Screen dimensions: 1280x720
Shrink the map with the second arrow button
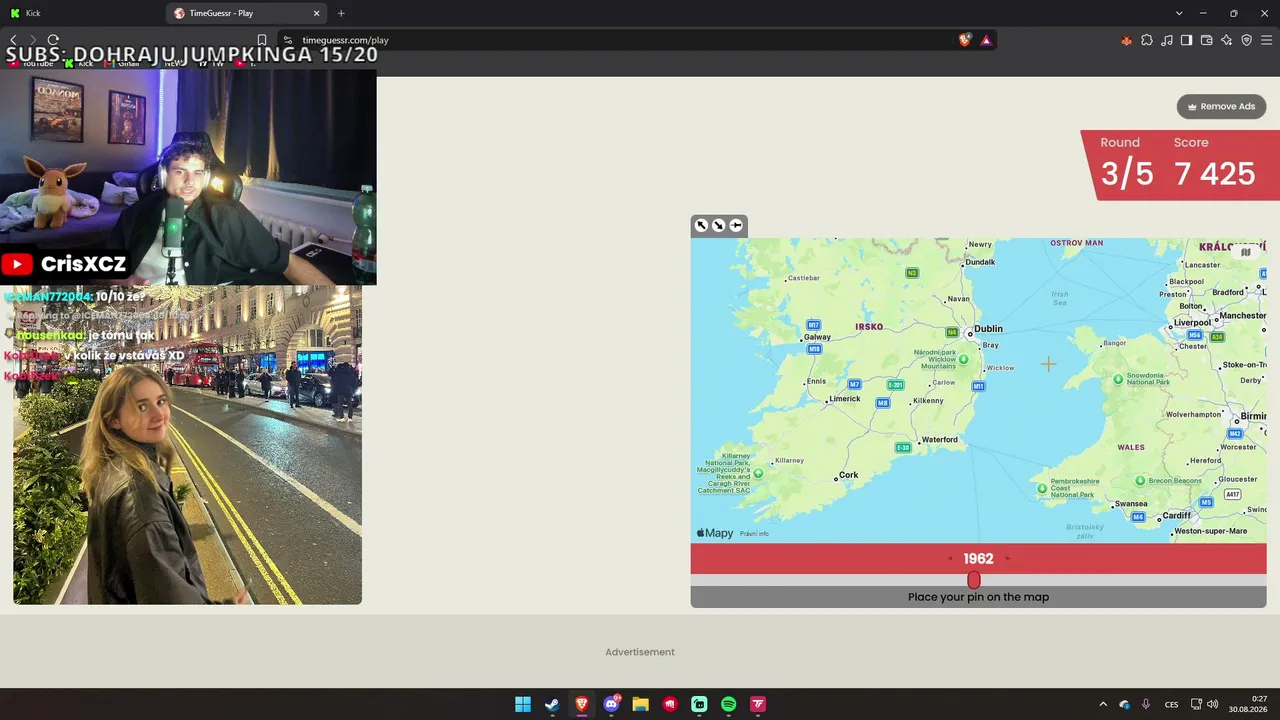click(x=718, y=225)
